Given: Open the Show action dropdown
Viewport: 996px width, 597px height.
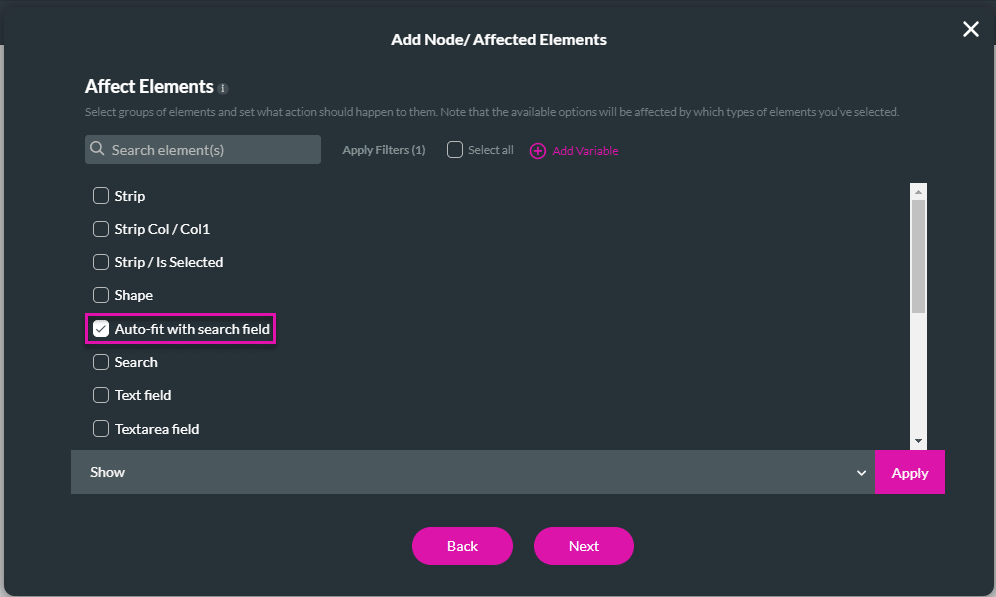Looking at the screenshot, I should point(470,472).
